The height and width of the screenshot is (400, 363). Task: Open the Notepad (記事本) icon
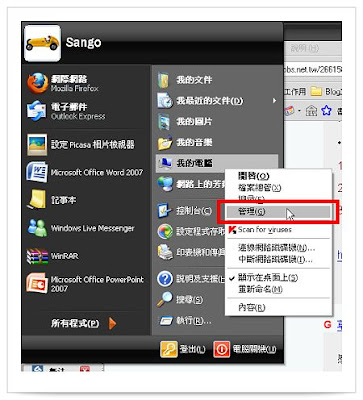(37, 200)
